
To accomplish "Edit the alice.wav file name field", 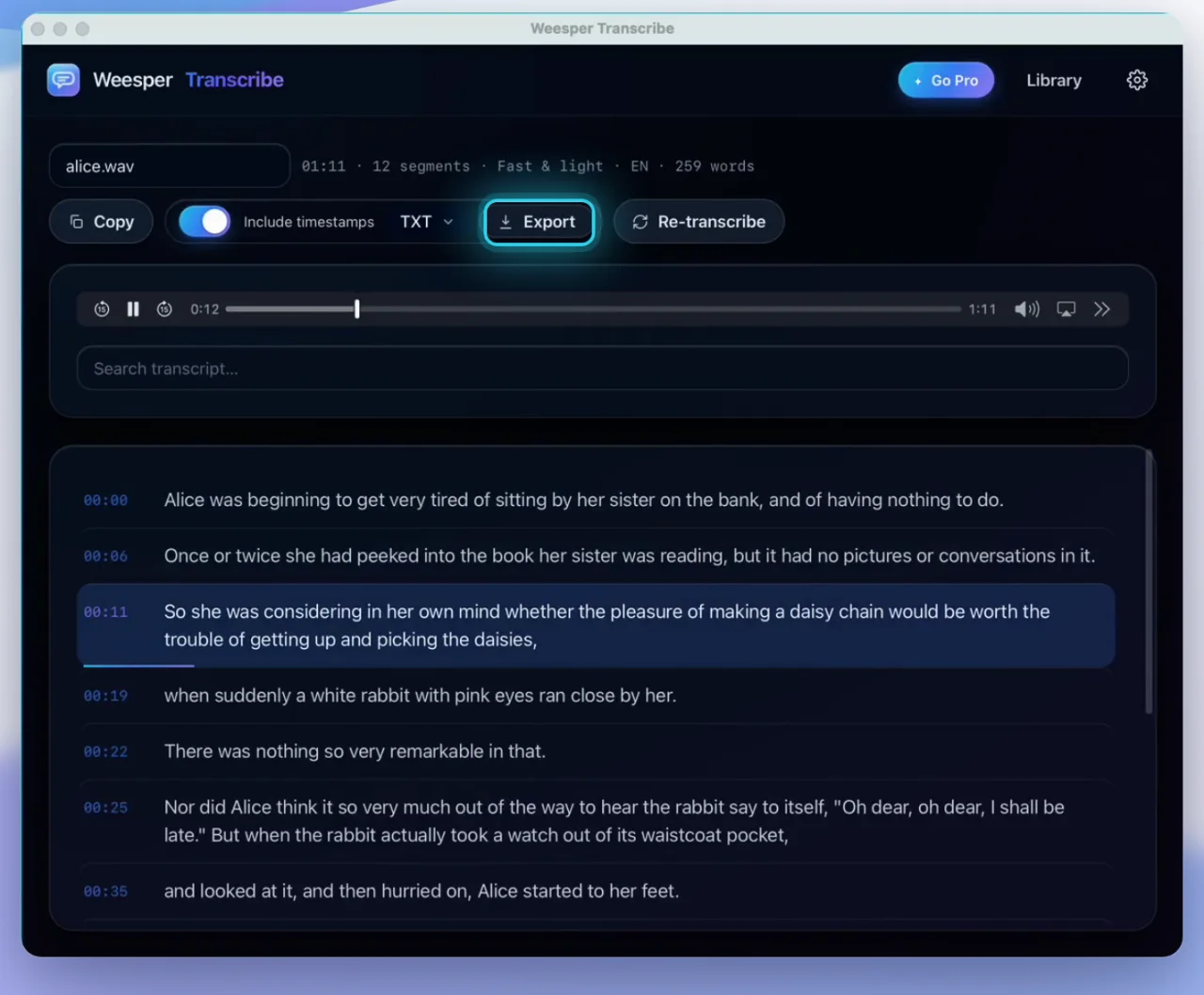I will coord(169,166).
